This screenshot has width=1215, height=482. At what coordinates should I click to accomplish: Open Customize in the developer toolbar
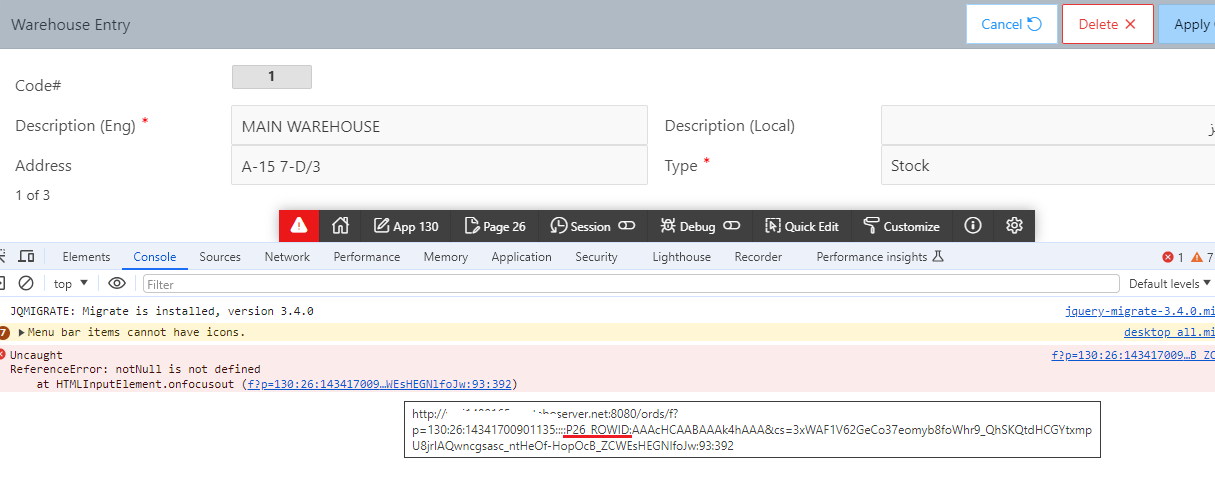(x=901, y=226)
